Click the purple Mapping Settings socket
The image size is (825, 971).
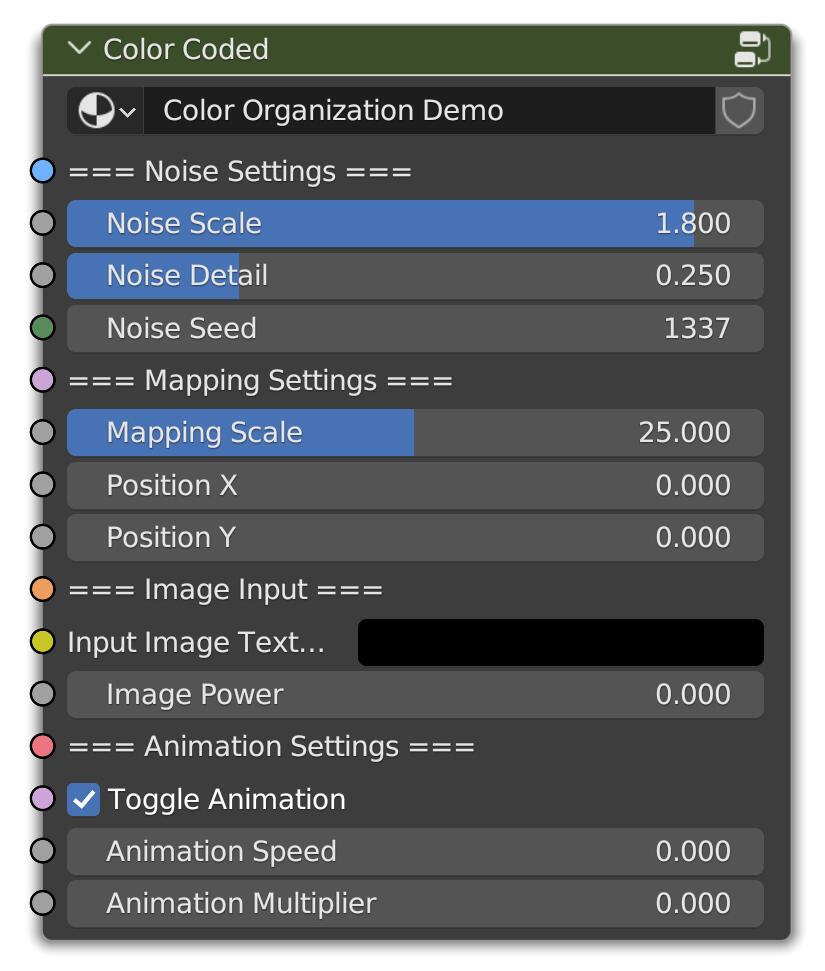42,380
